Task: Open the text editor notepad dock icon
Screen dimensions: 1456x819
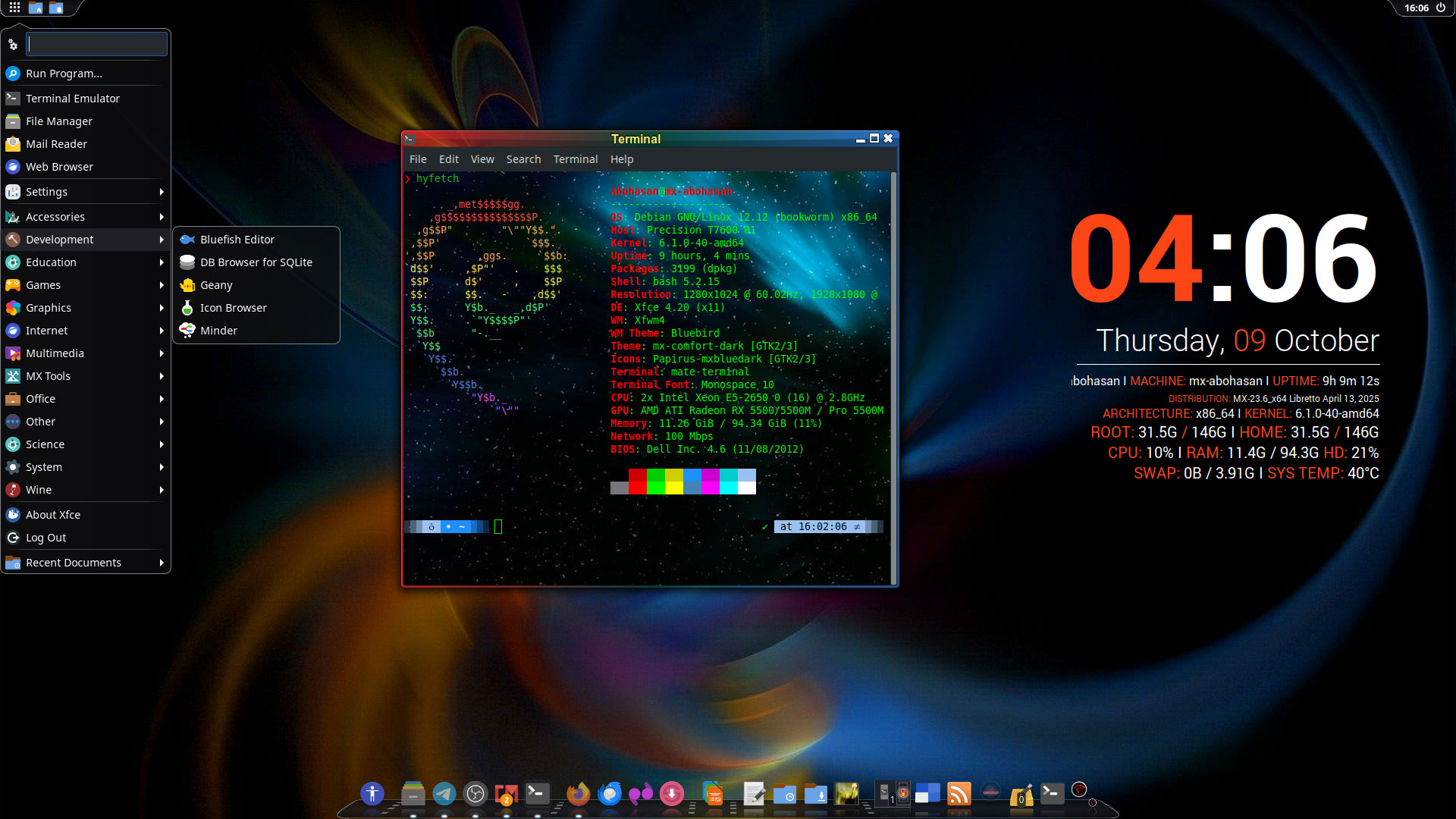Action: tap(754, 794)
